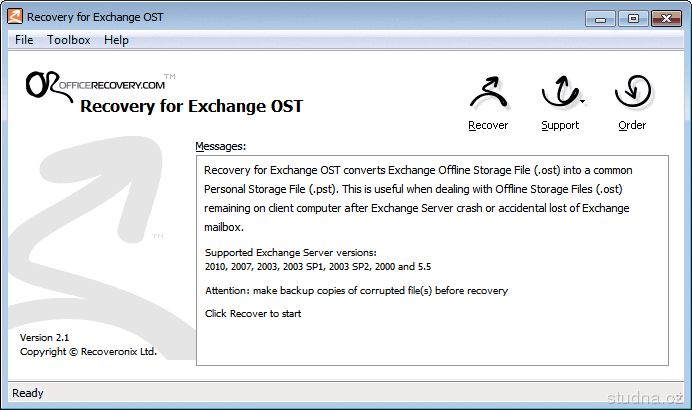
Task: Click the versions list '2010, 2007, 2003...'
Action: click(318, 267)
